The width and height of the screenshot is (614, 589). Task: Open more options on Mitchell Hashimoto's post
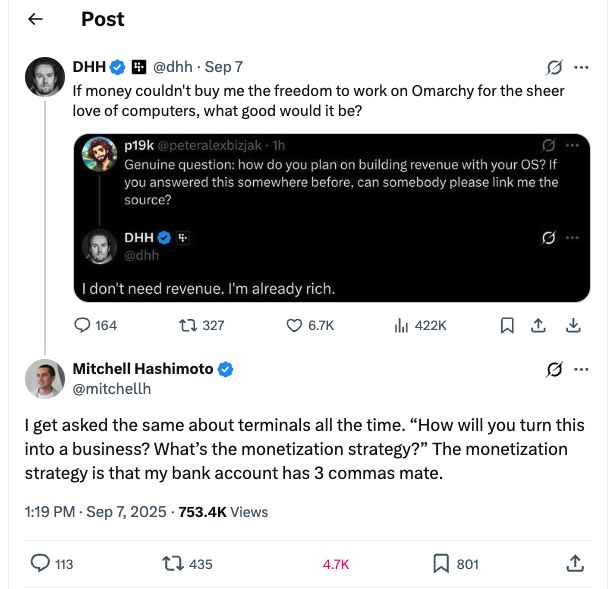point(581,370)
